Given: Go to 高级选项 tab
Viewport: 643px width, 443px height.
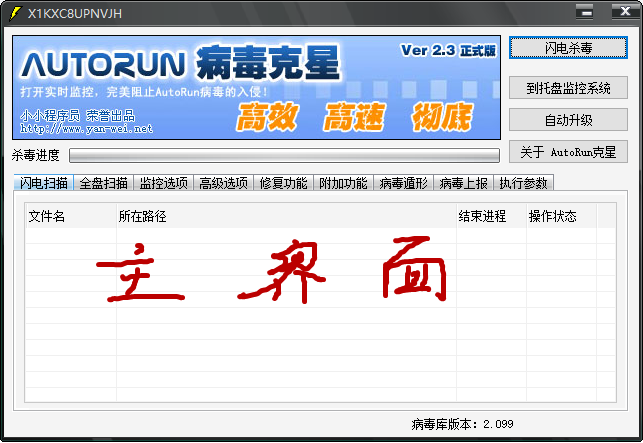Looking at the screenshot, I should [223, 183].
